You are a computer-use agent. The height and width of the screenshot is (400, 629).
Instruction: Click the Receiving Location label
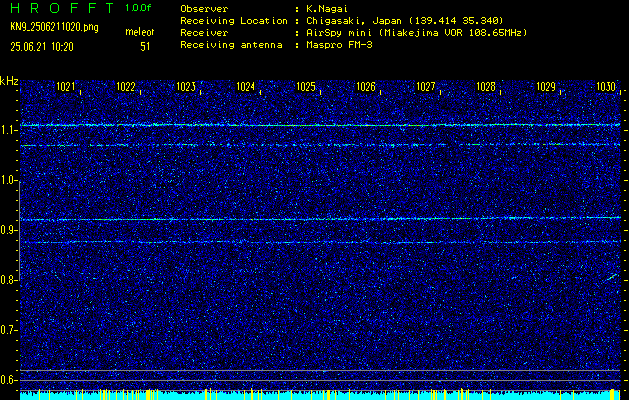pos(234,21)
